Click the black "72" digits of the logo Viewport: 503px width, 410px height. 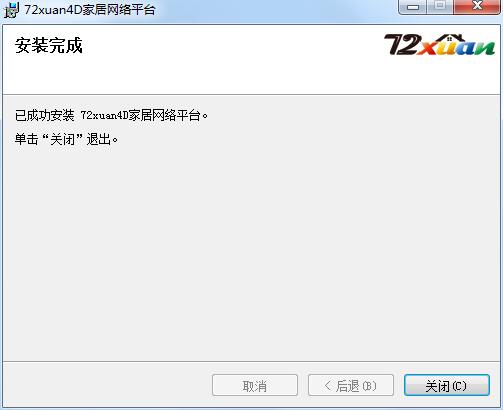[400, 45]
